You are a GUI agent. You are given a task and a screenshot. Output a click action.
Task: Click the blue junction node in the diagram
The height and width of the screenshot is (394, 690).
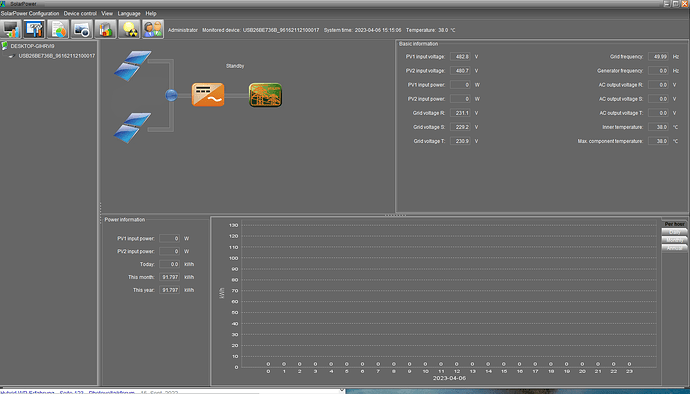coord(171,95)
